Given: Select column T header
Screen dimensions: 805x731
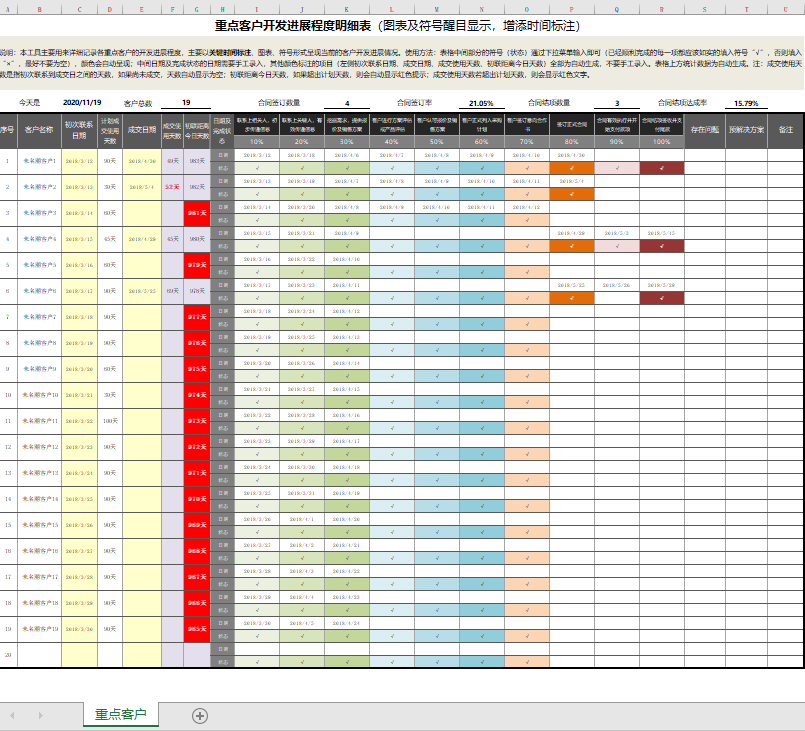Looking at the screenshot, I should [x=746, y=9].
